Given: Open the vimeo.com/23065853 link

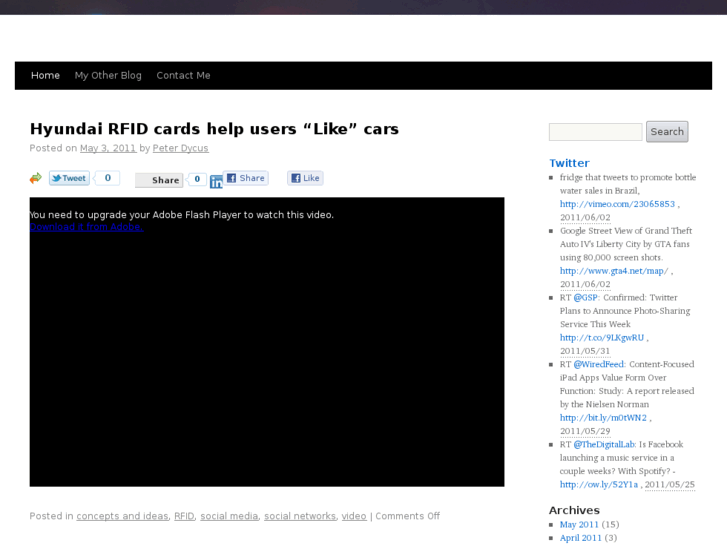Looking at the screenshot, I should click(x=617, y=204).
